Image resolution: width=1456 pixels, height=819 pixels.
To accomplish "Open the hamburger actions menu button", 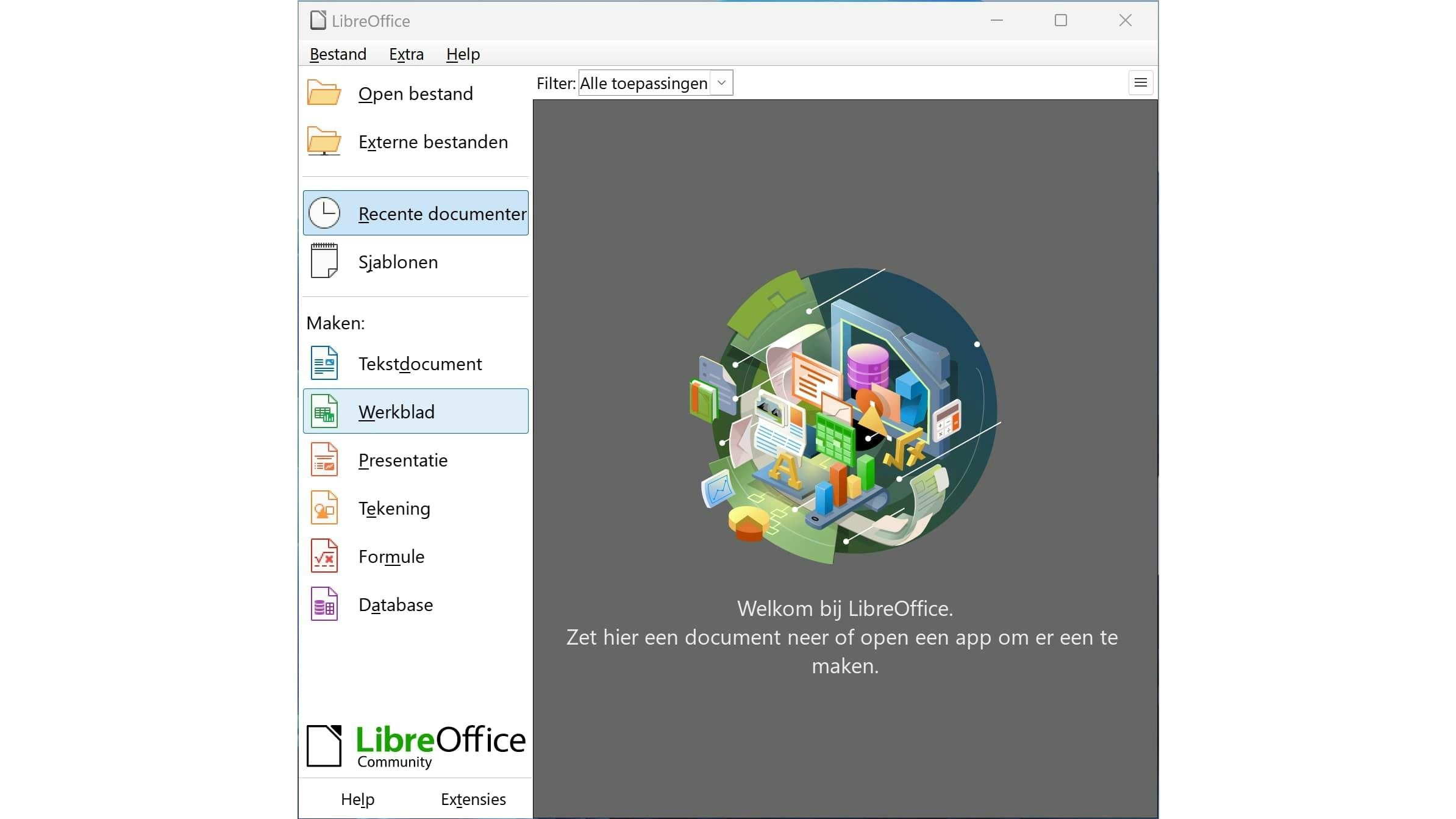I will [x=1140, y=83].
